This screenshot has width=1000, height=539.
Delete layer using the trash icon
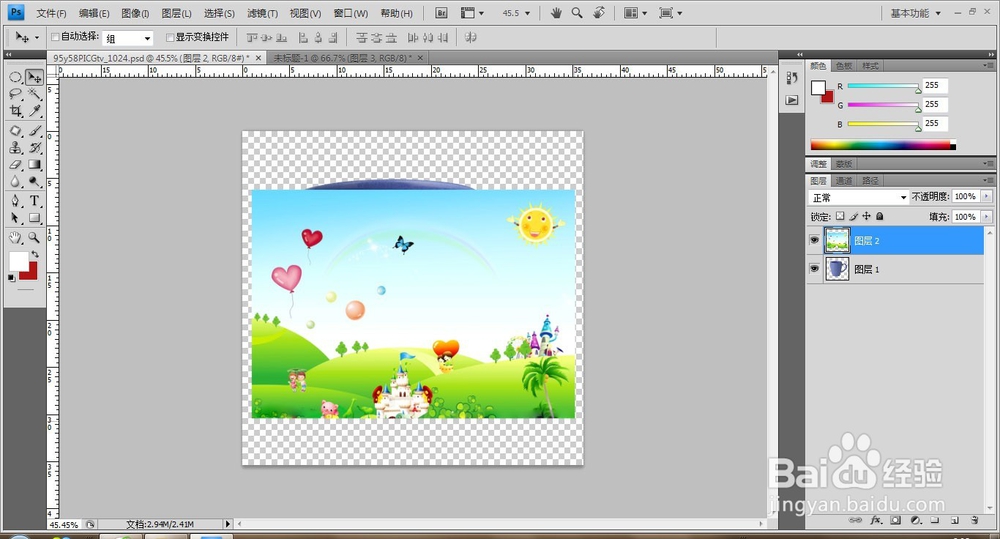[x=974, y=521]
